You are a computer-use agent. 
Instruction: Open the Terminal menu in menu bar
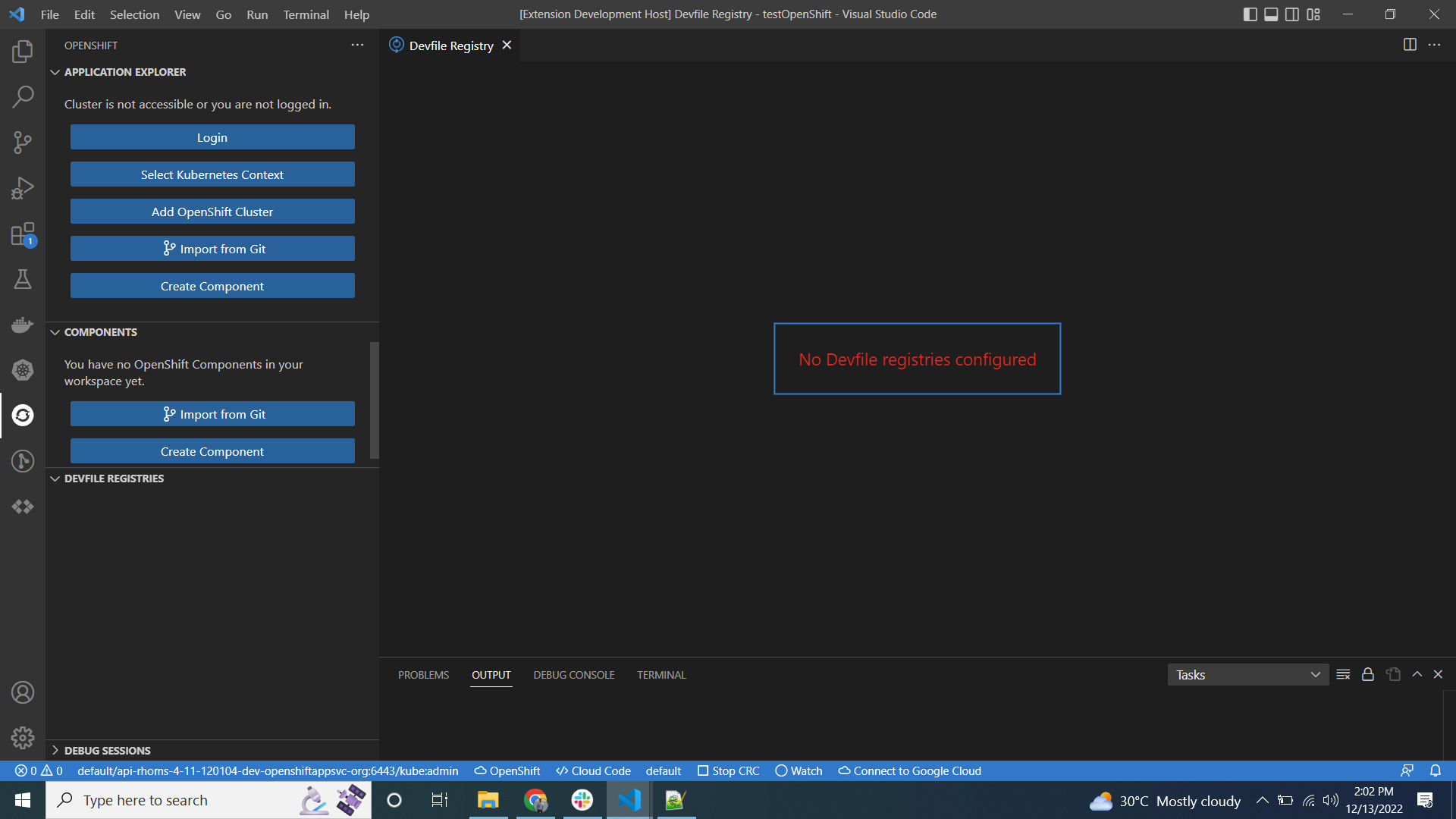[306, 14]
